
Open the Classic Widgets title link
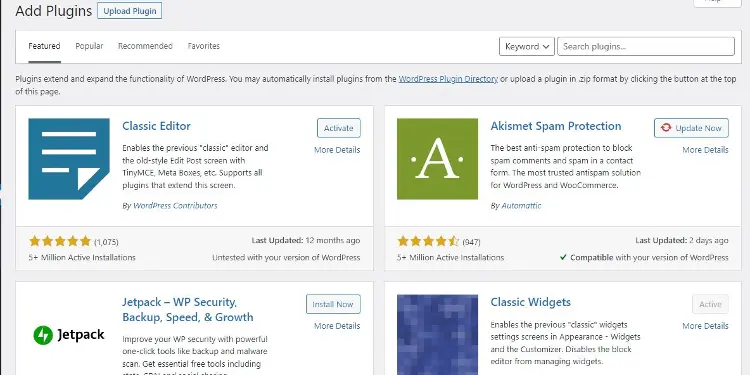530,302
